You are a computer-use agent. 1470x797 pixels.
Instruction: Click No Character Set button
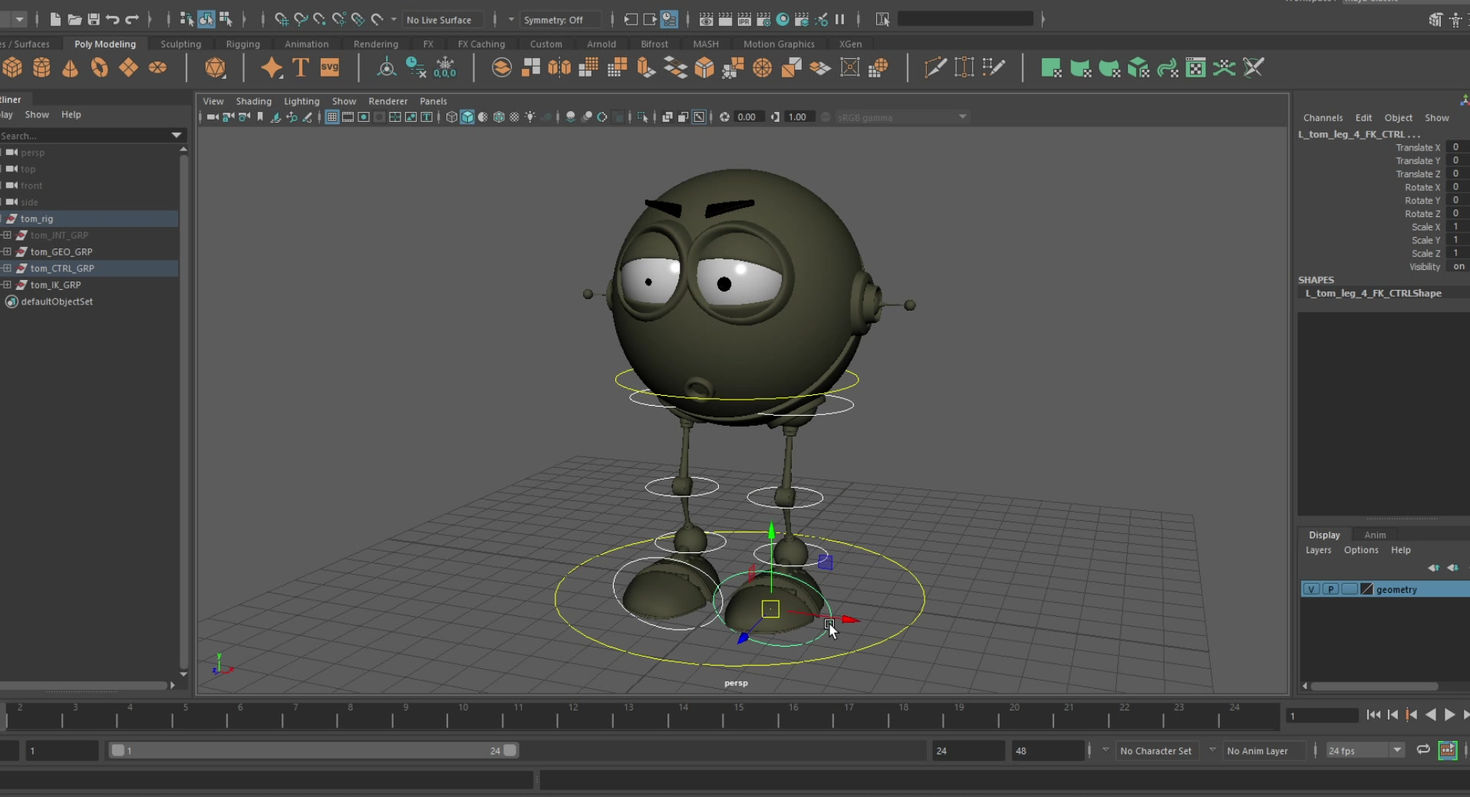(1157, 750)
